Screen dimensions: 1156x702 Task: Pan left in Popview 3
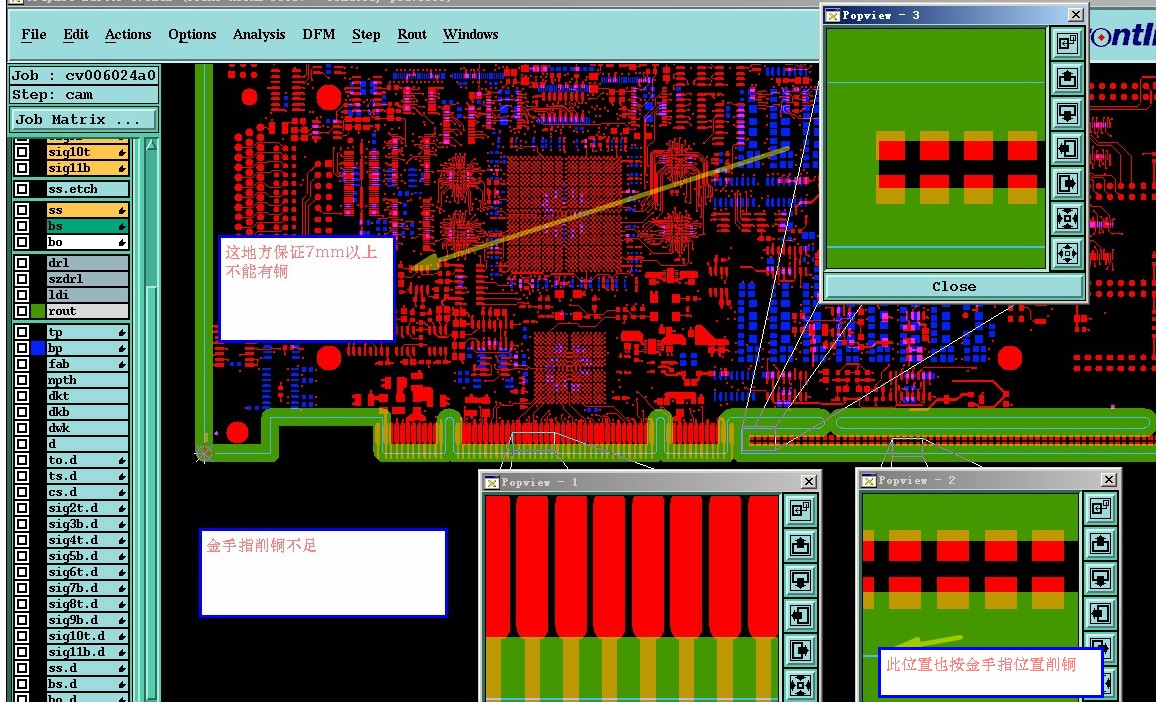click(x=1067, y=148)
